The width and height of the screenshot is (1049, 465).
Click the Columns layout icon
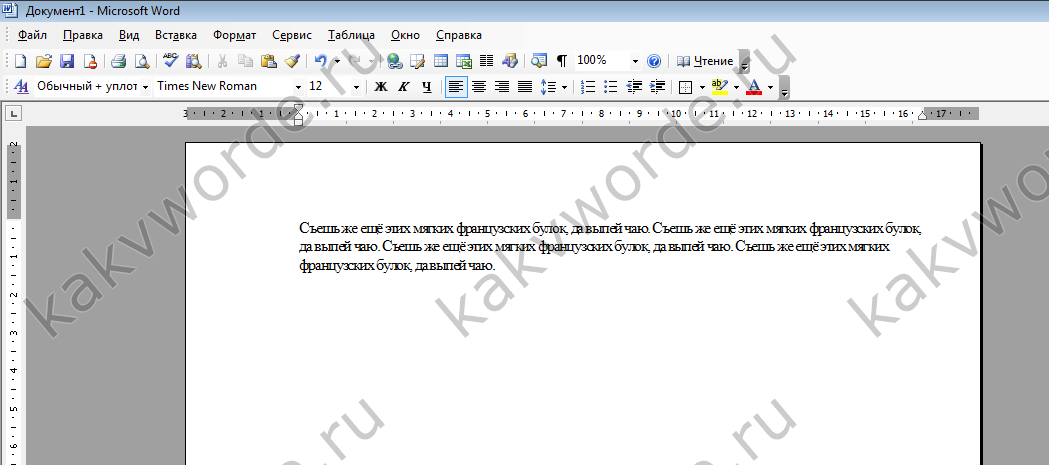(486, 61)
